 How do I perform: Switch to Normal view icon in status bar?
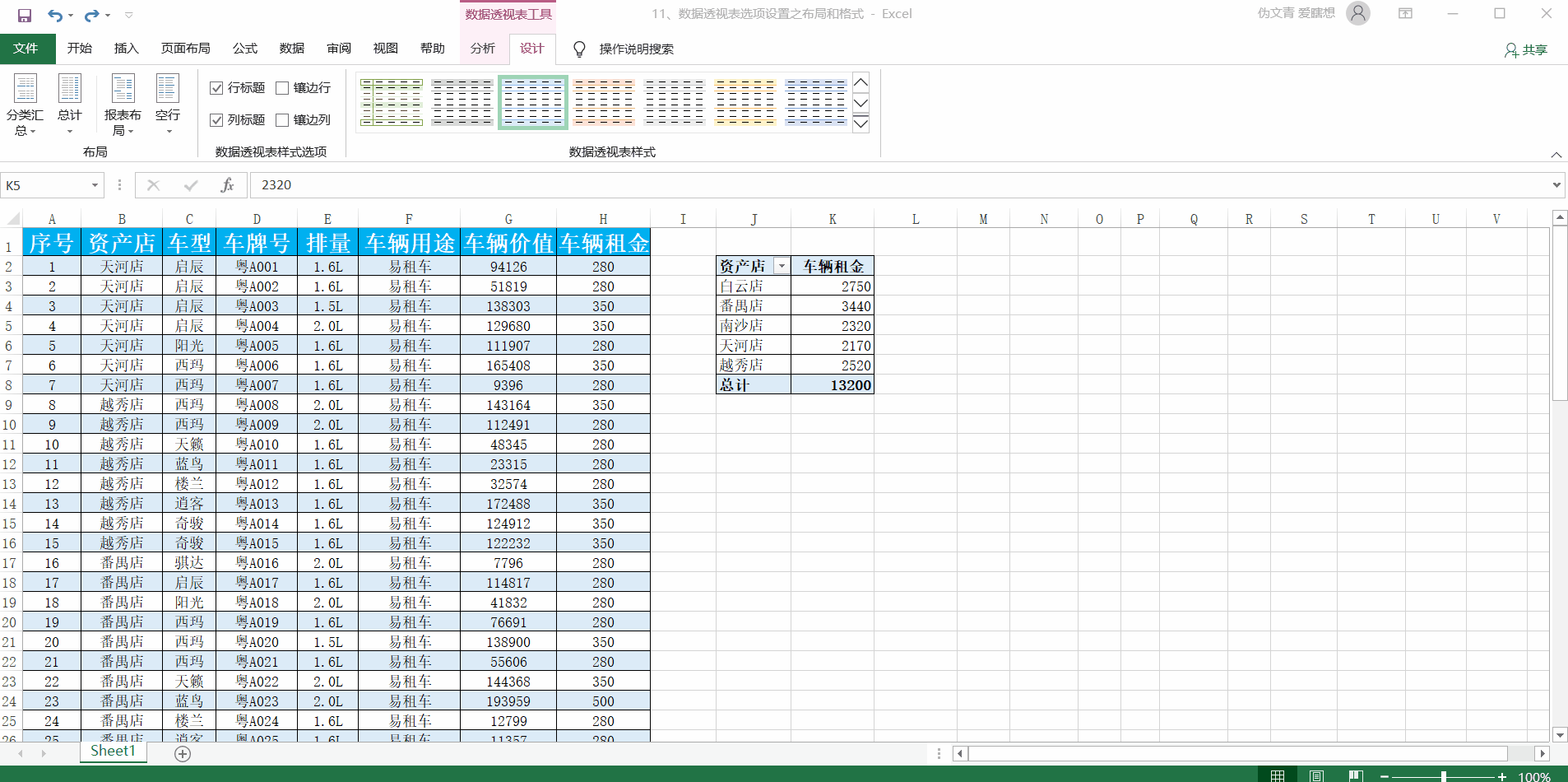coord(1278,775)
